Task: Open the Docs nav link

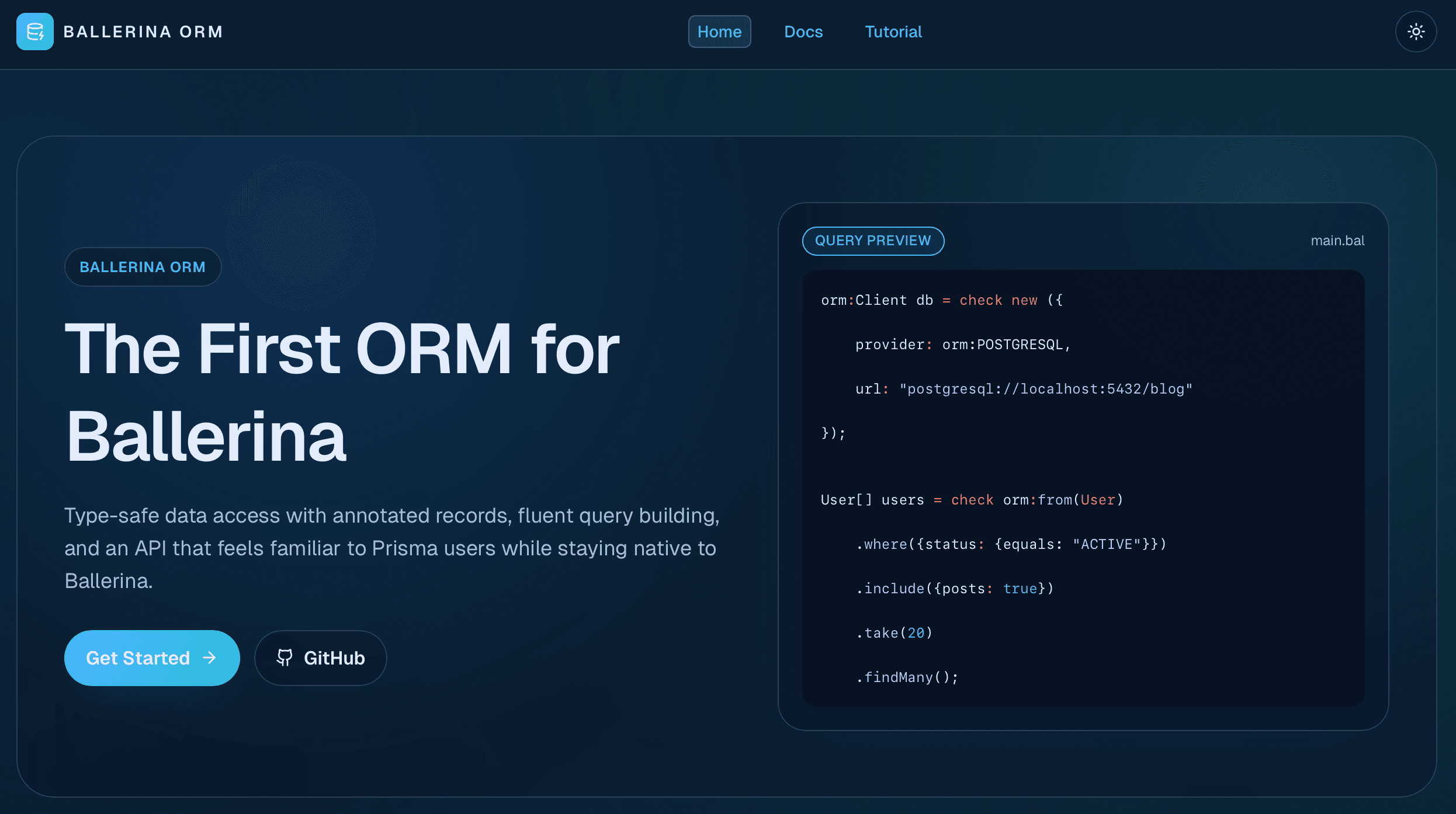Action: (x=803, y=32)
